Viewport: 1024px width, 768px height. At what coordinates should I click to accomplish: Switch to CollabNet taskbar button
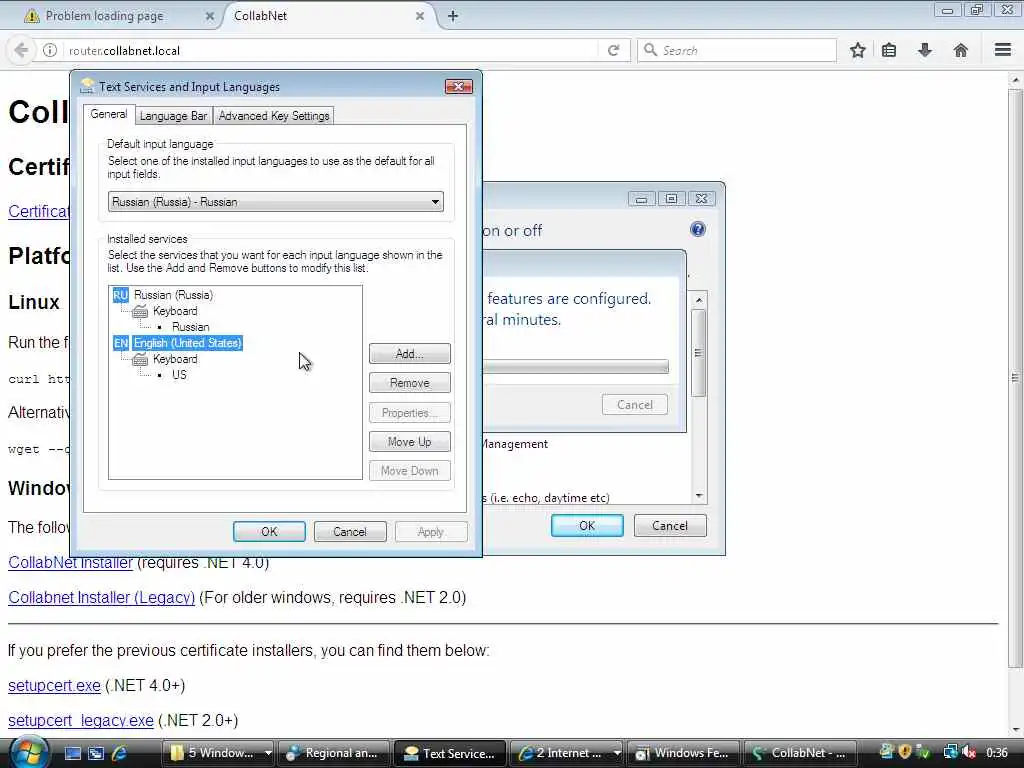pyautogui.click(x=799, y=753)
